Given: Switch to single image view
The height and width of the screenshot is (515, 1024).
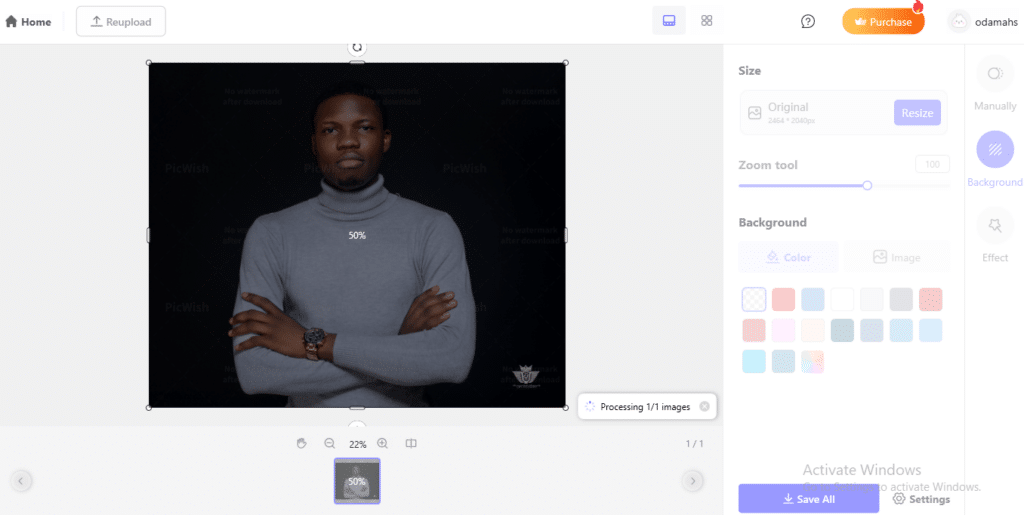Looking at the screenshot, I should pyautogui.click(x=669, y=21).
